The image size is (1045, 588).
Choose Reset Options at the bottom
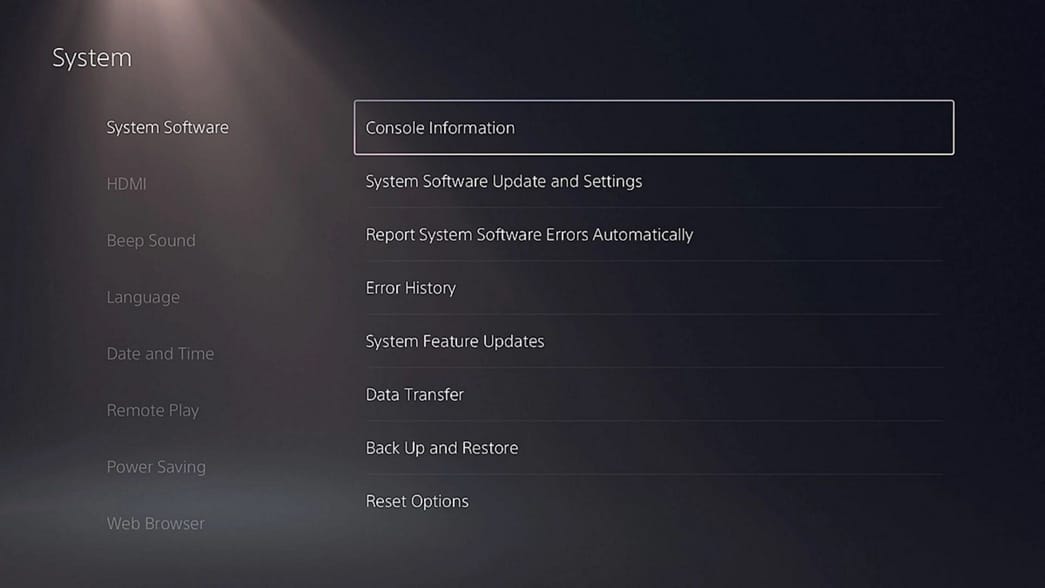(417, 501)
